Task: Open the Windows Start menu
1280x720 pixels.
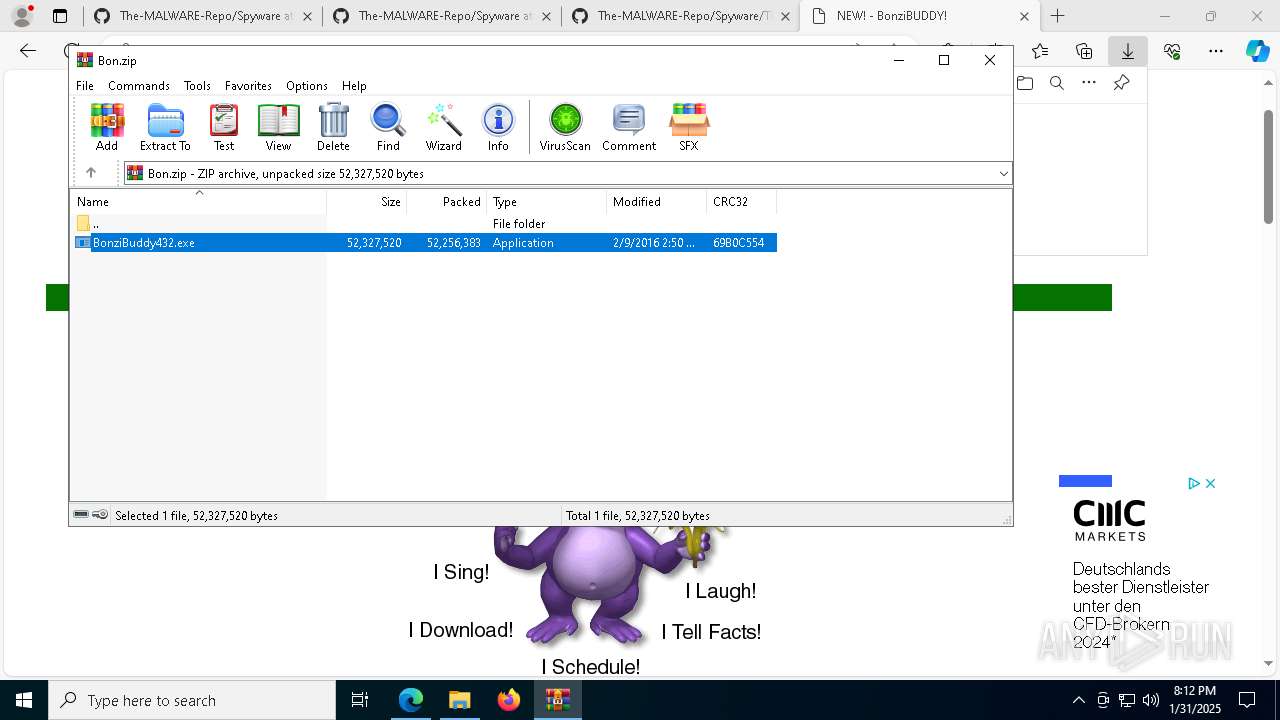Action: click(24, 700)
